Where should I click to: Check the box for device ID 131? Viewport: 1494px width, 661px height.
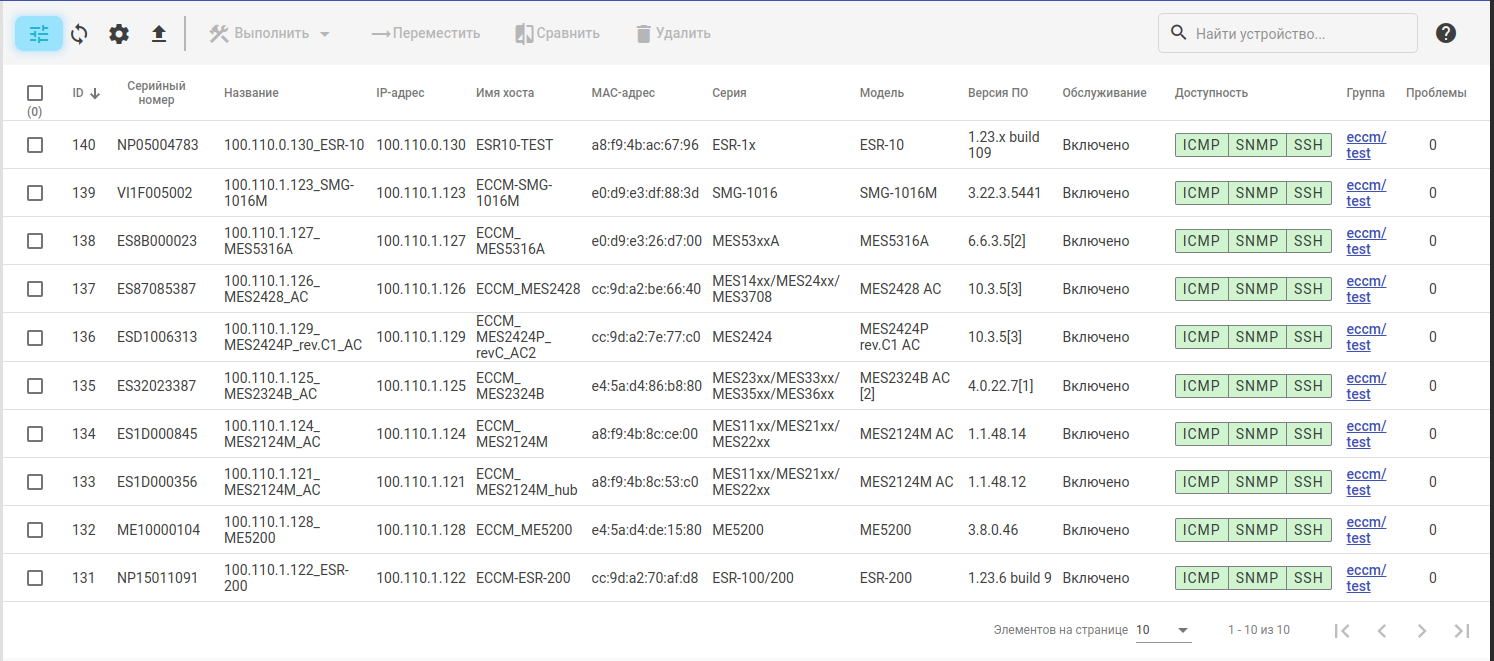(35, 578)
